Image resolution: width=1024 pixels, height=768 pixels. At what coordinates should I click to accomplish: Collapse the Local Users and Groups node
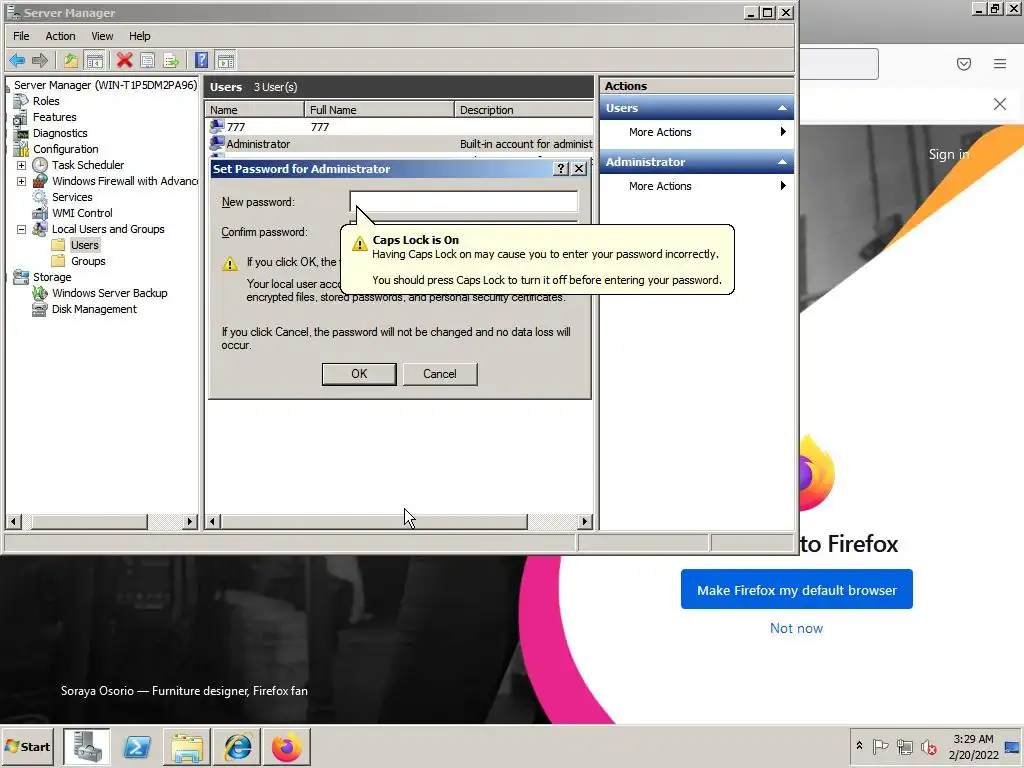(x=22, y=229)
